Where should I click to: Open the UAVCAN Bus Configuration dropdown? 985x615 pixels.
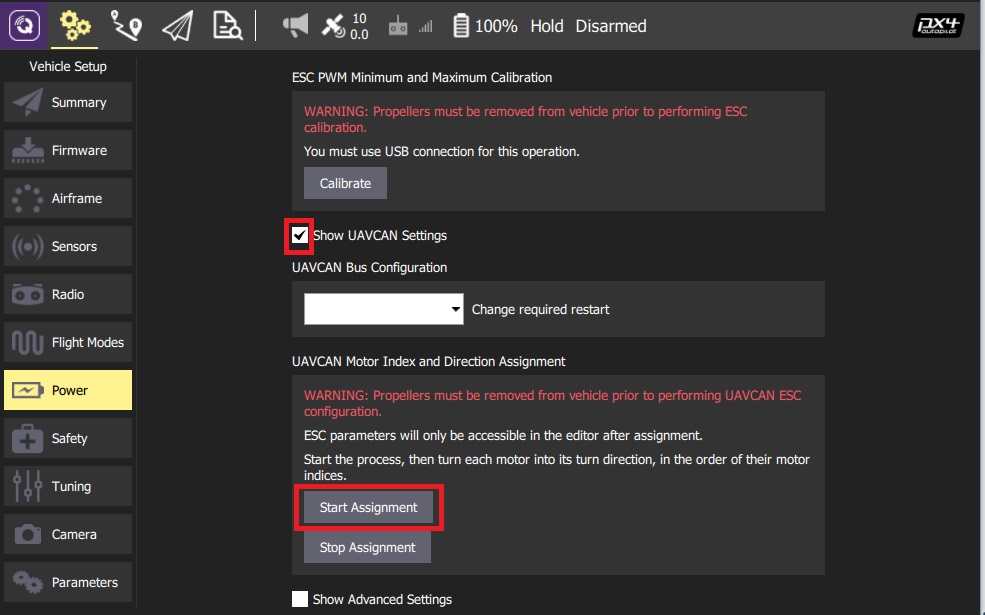point(383,308)
